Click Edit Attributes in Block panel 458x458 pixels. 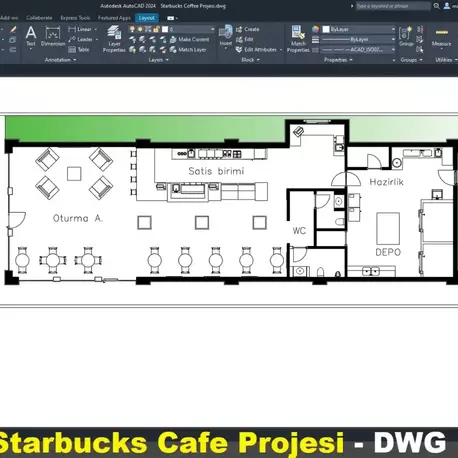(256, 50)
